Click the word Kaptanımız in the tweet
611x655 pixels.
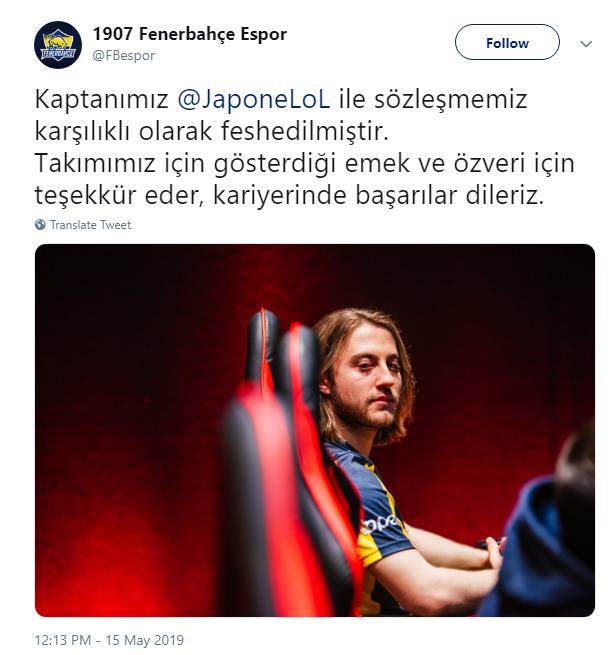[101, 100]
